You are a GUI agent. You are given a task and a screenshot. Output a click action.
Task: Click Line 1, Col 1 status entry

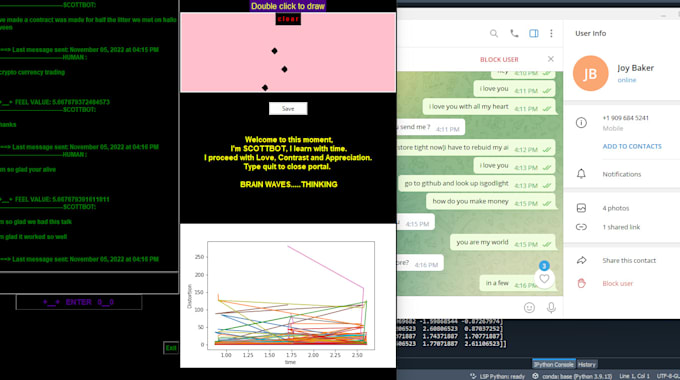click(634, 376)
